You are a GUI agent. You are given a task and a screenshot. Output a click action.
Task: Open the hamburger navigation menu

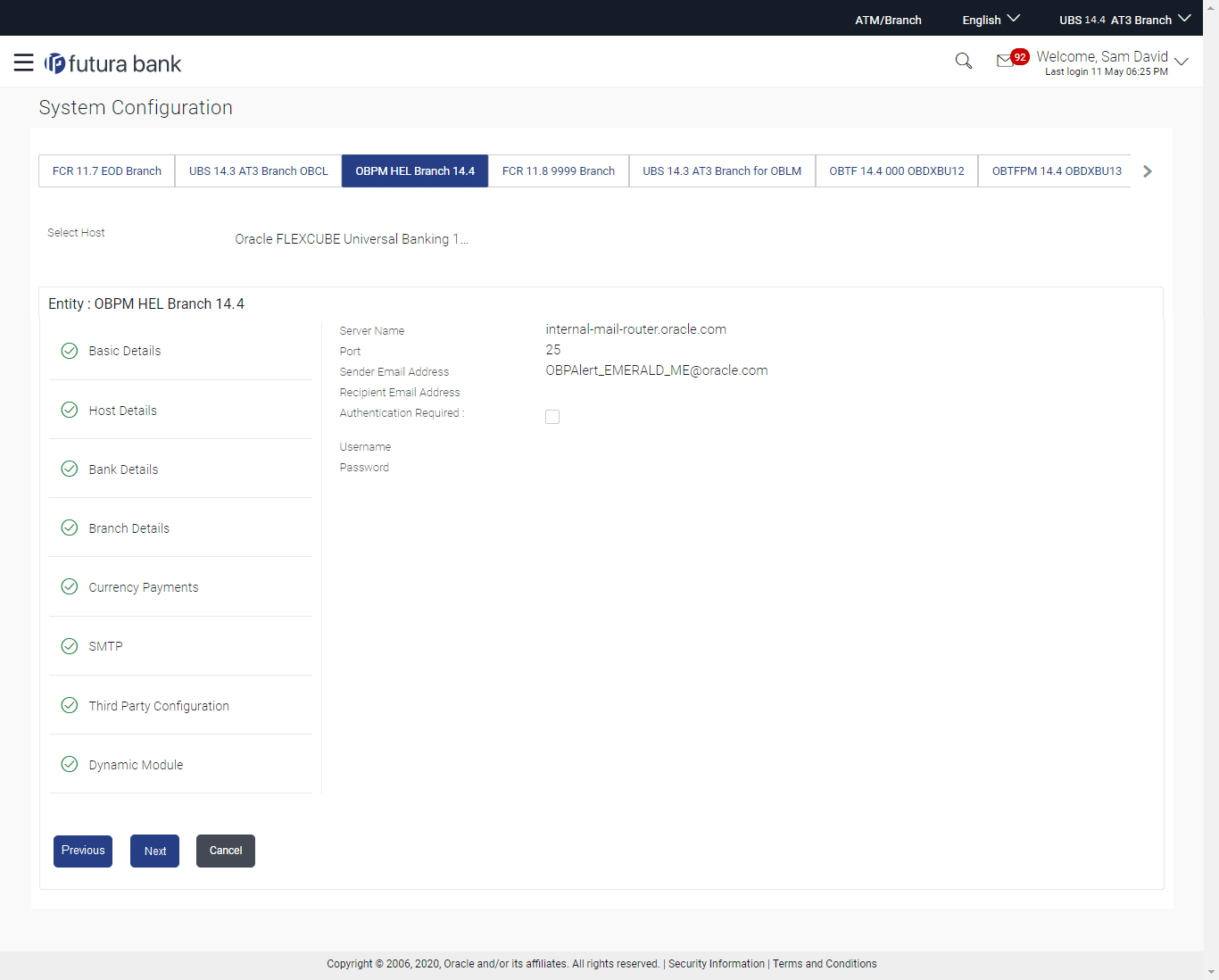point(24,62)
